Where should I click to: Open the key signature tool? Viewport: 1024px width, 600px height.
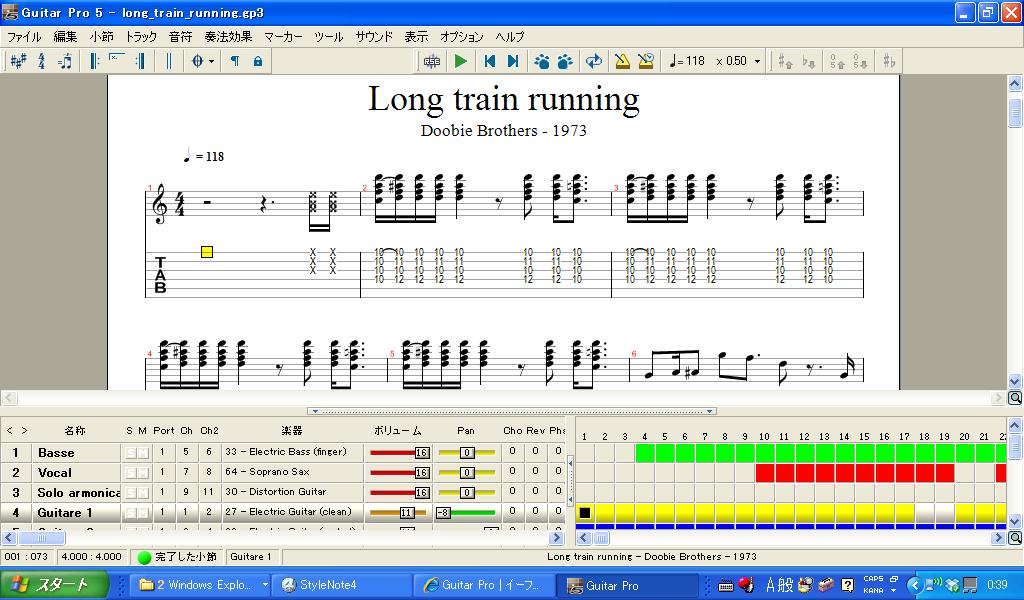pos(18,61)
